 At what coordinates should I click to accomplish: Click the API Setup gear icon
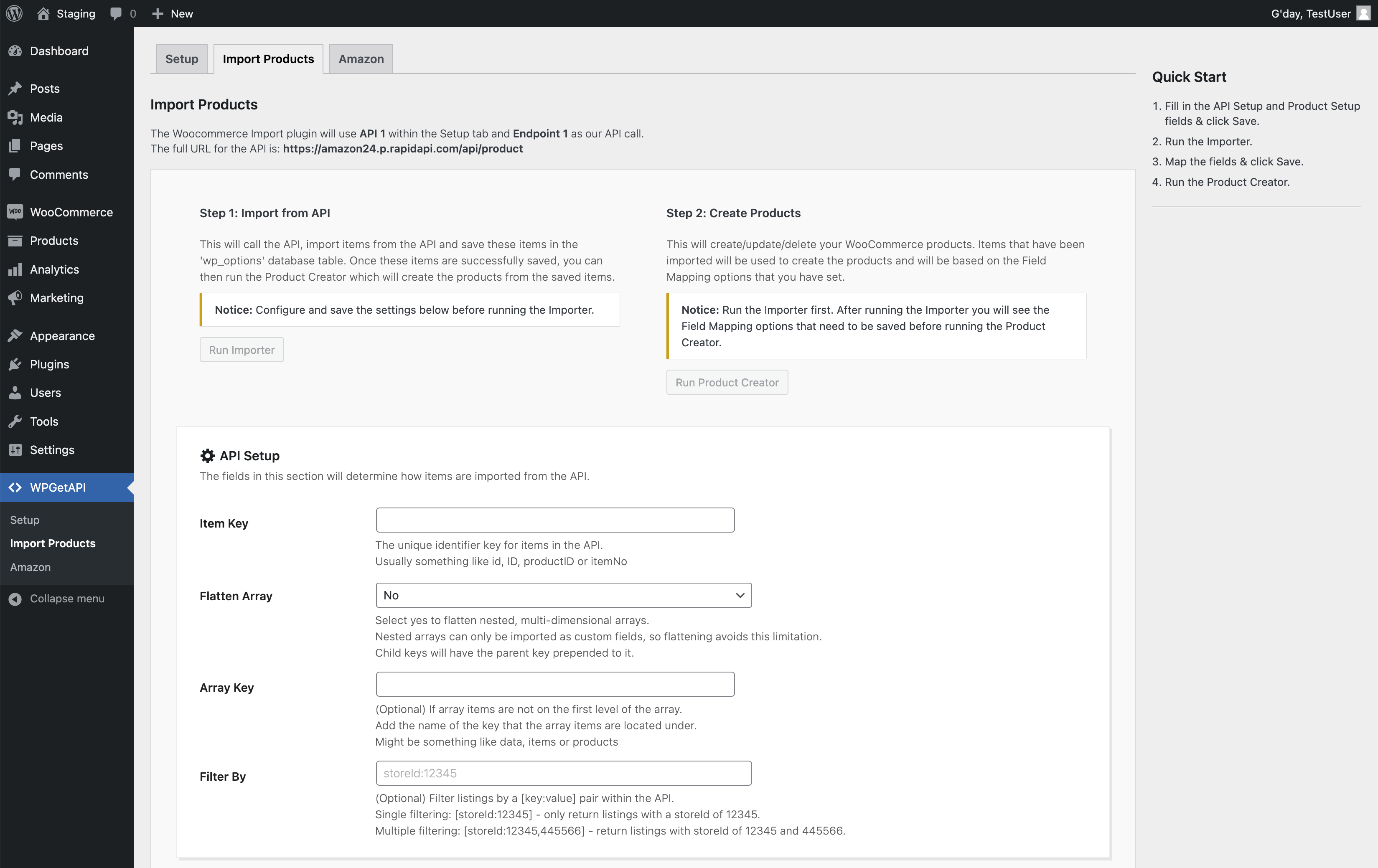207,455
